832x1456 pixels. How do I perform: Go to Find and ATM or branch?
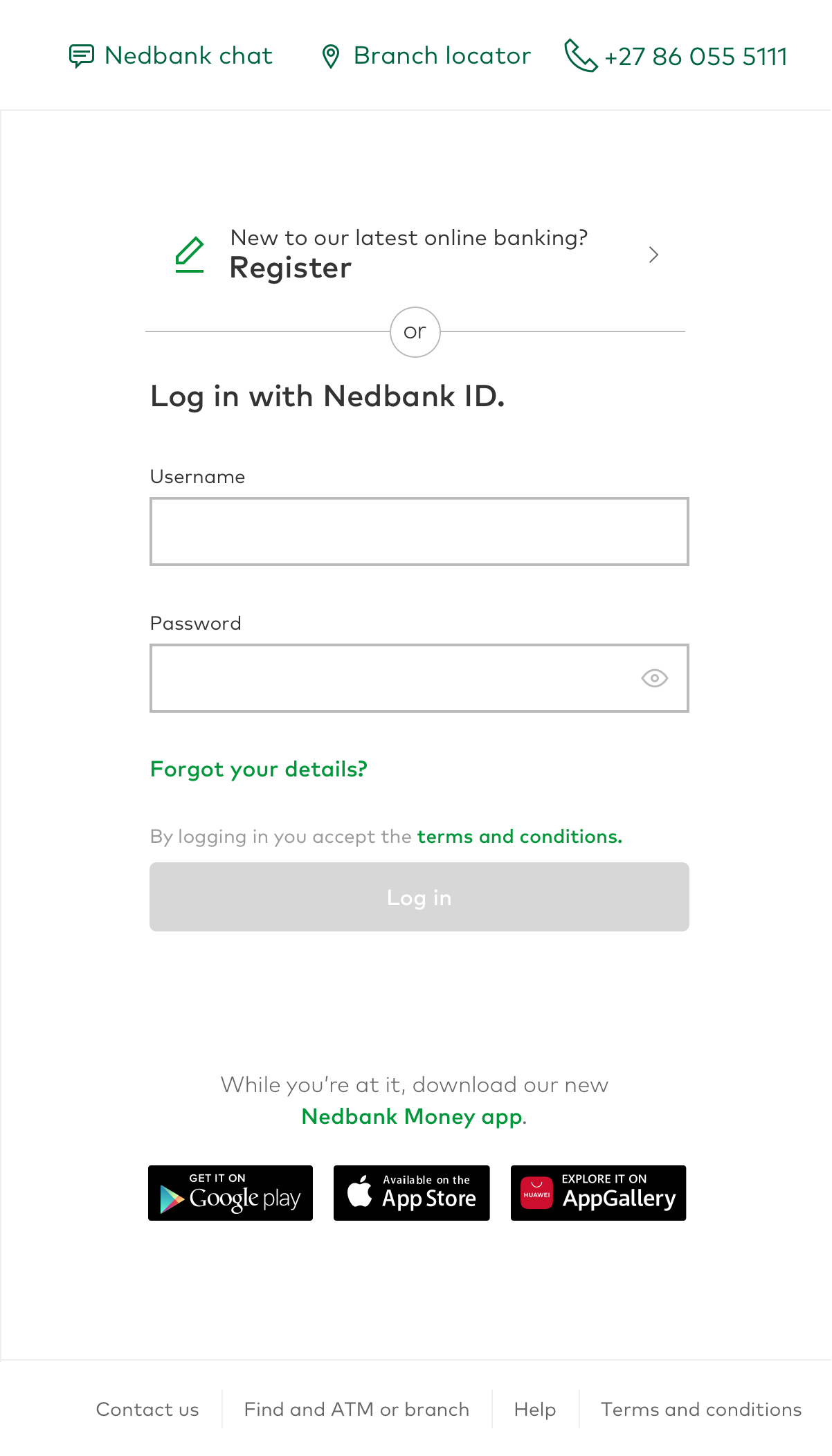click(356, 1410)
